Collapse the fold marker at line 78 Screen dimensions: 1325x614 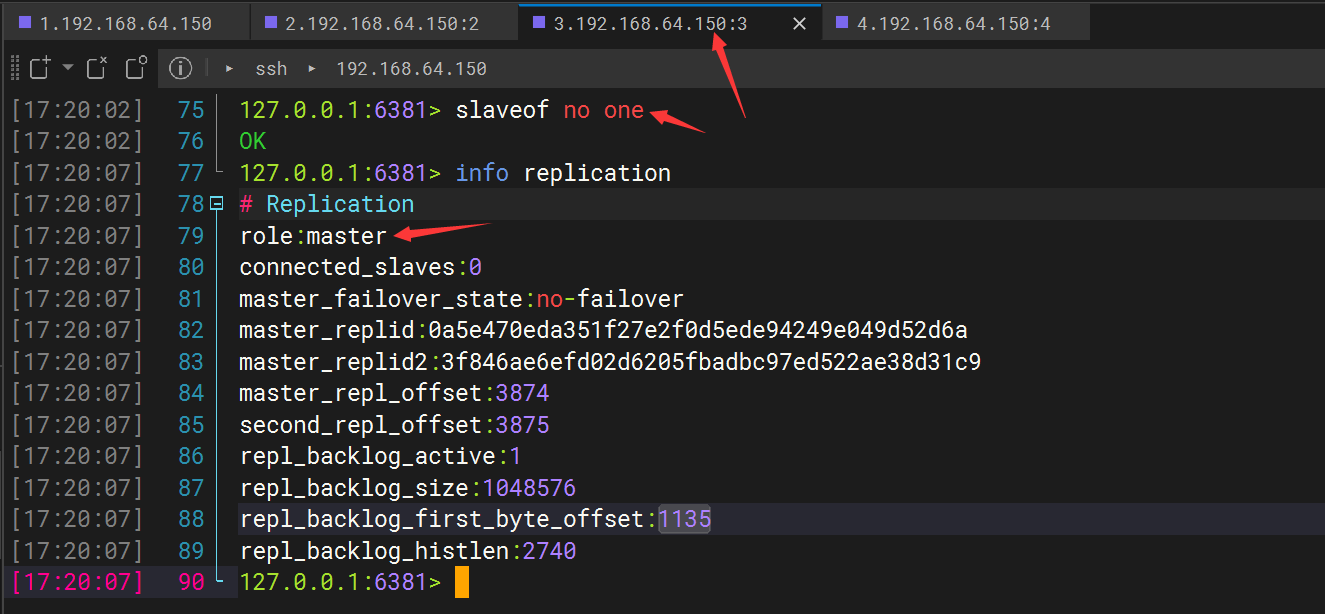(216, 204)
